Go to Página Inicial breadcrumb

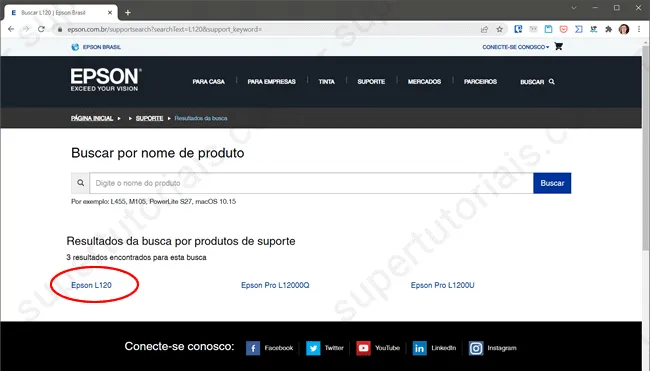coord(92,118)
